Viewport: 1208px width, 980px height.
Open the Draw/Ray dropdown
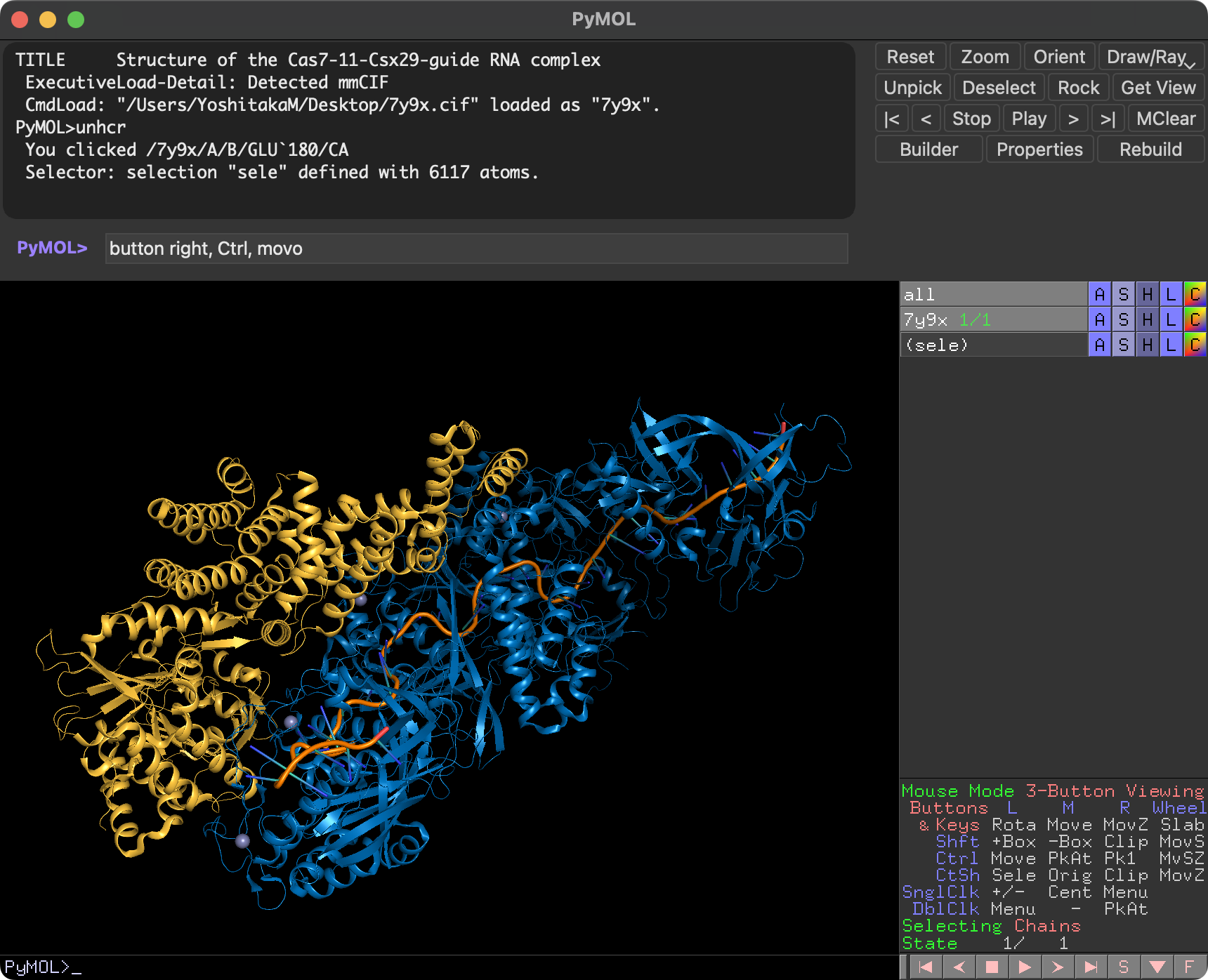click(x=1150, y=56)
